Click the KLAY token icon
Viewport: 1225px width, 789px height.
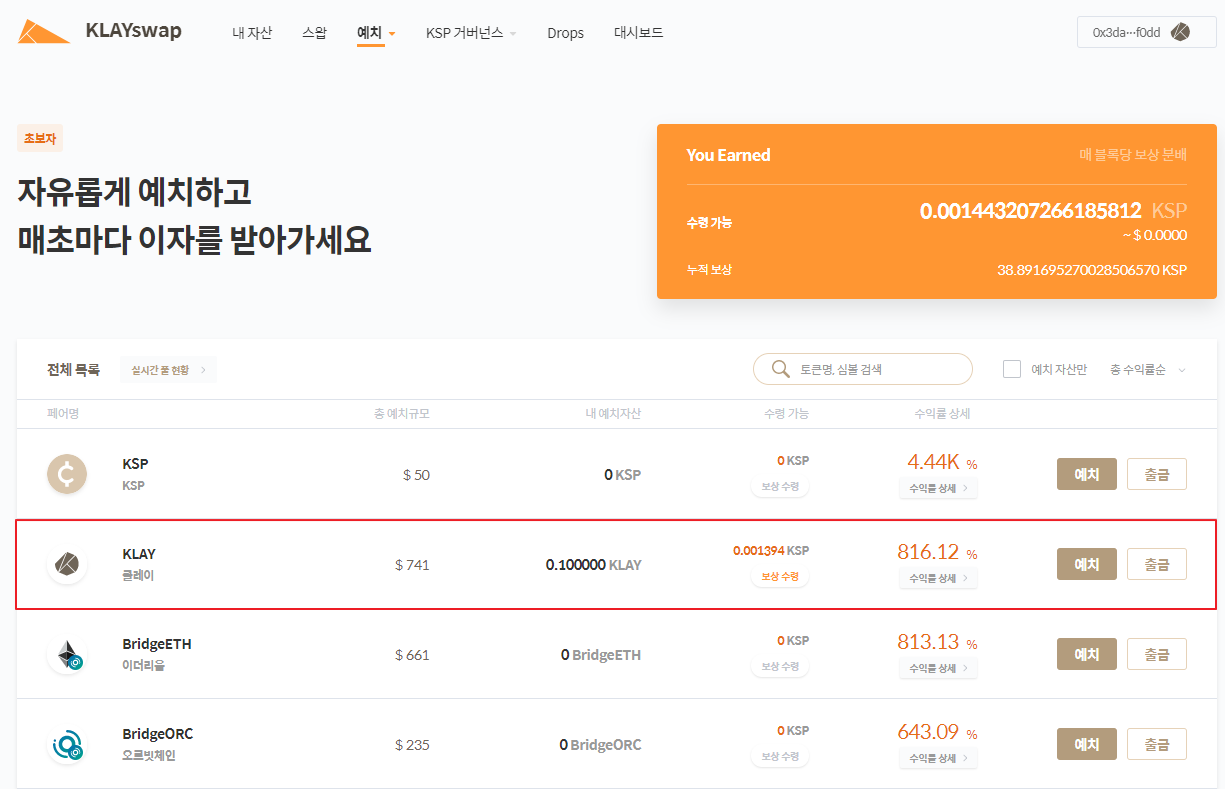pos(67,565)
